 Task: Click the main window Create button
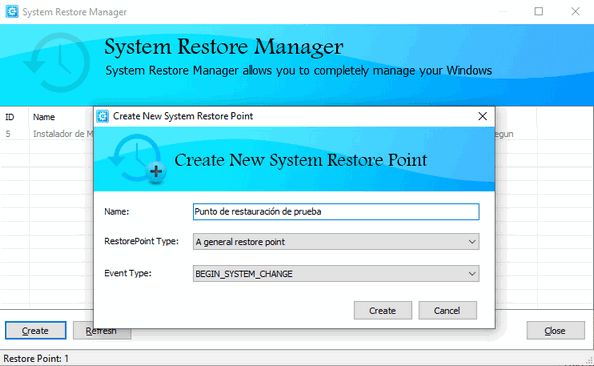click(35, 331)
